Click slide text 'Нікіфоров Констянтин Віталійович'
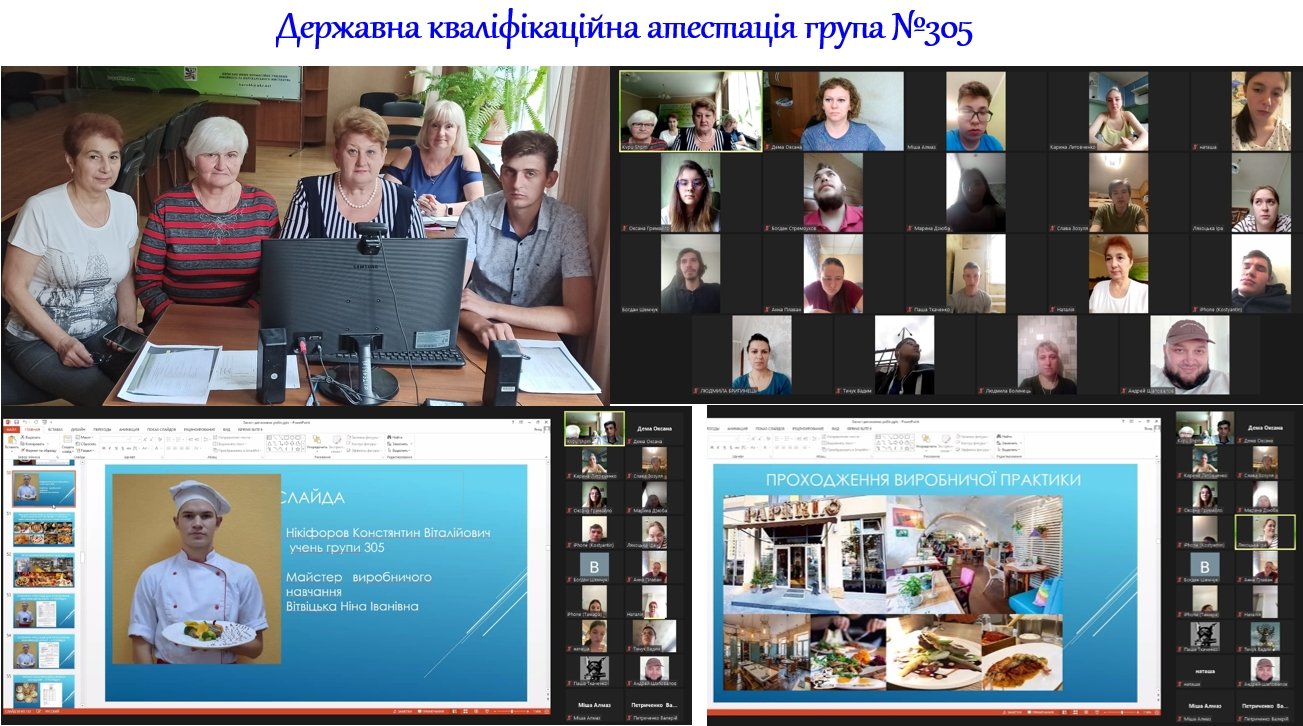The width and height of the screenshot is (1303, 726). coord(388,533)
